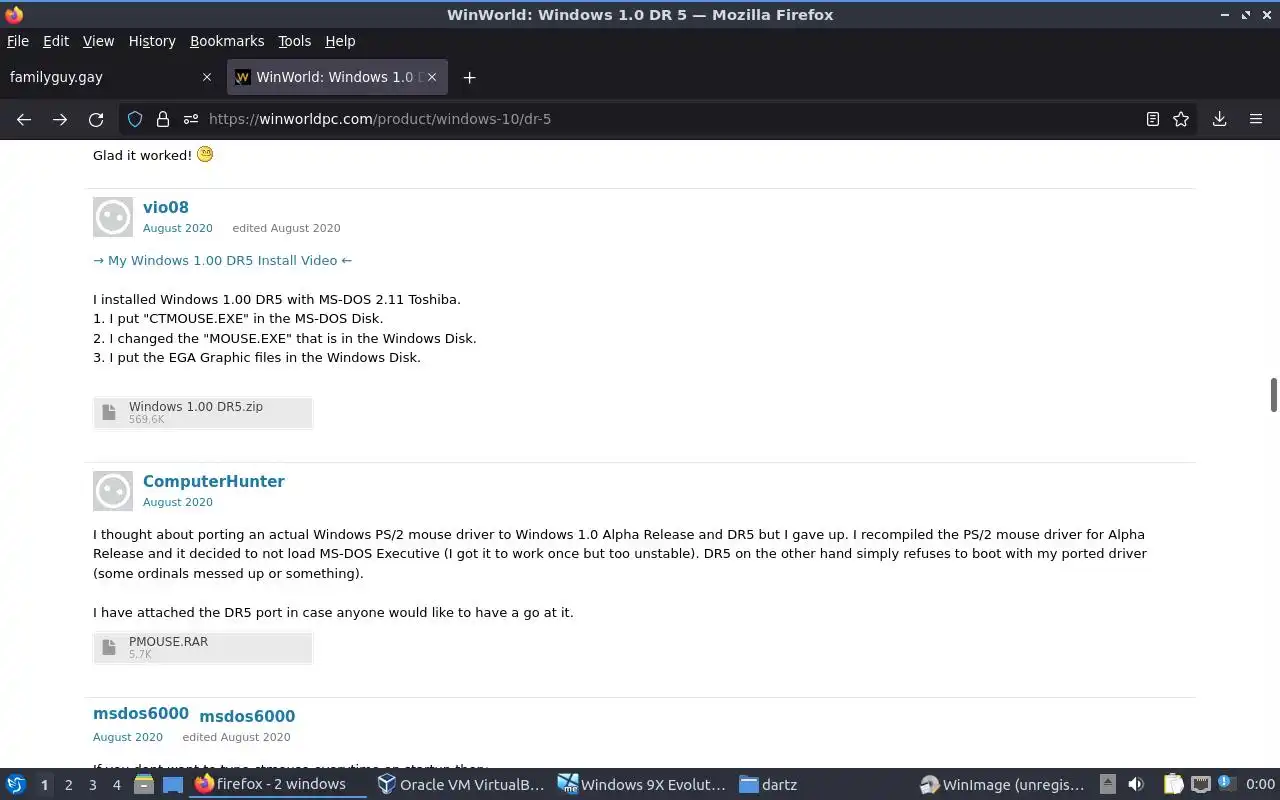This screenshot has width=1280, height=800.
Task: Click ComputerHunter's avatar image
Action: point(113,491)
